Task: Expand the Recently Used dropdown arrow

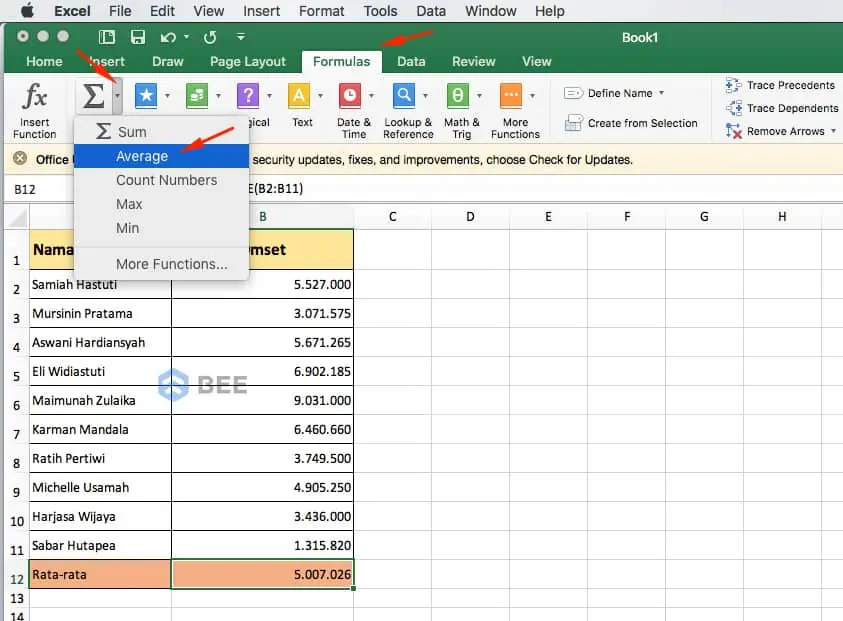Action: (x=167, y=96)
